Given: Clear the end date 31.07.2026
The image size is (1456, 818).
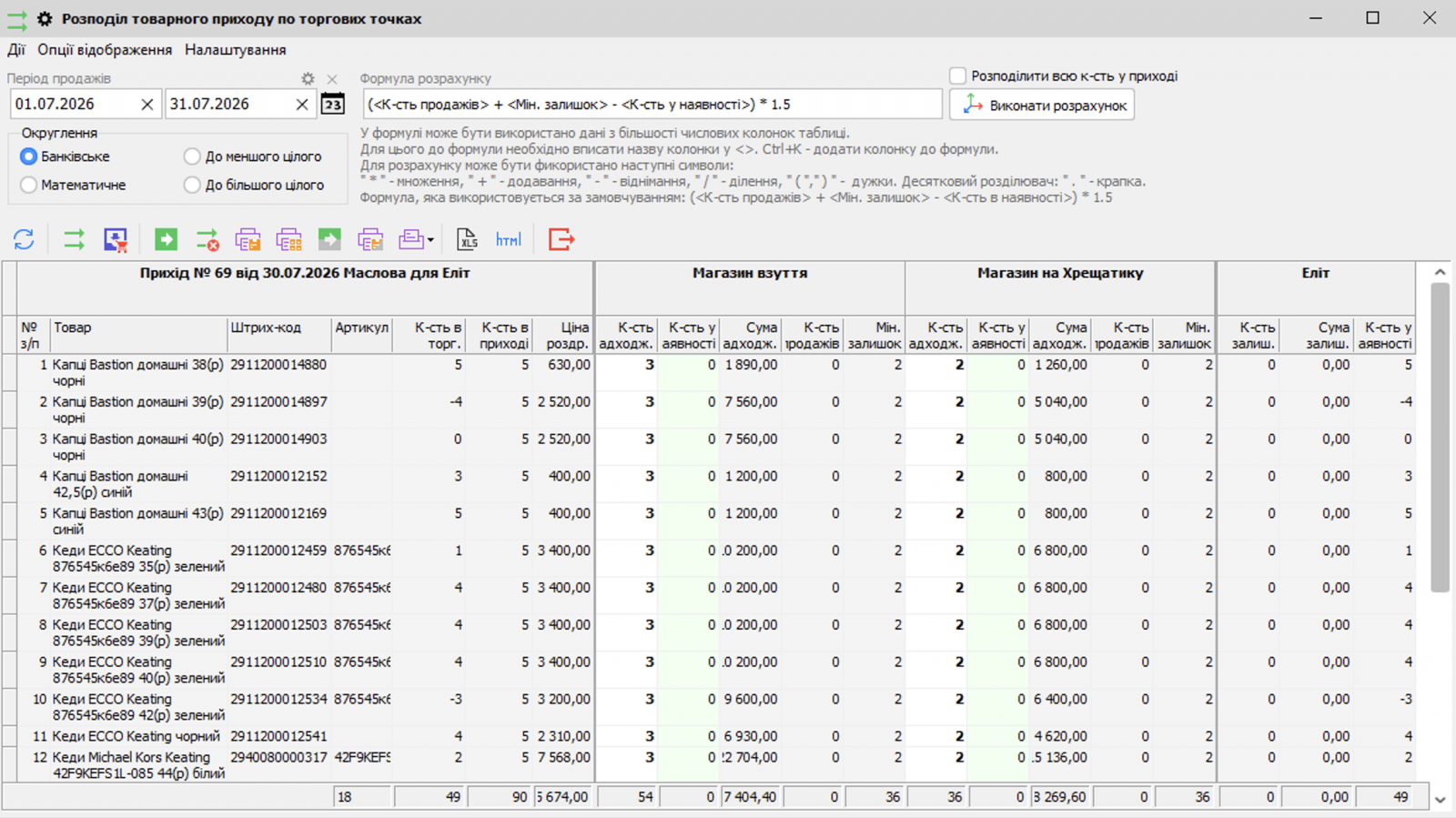Looking at the screenshot, I should tap(302, 105).
